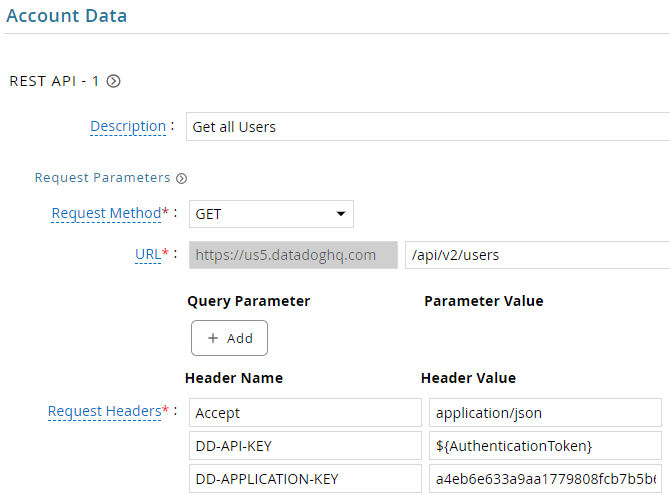The height and width of the screenshot is (495, 670).
Task: Select the DD-API-KEY header name field
Action: click(x=305, y=446)
